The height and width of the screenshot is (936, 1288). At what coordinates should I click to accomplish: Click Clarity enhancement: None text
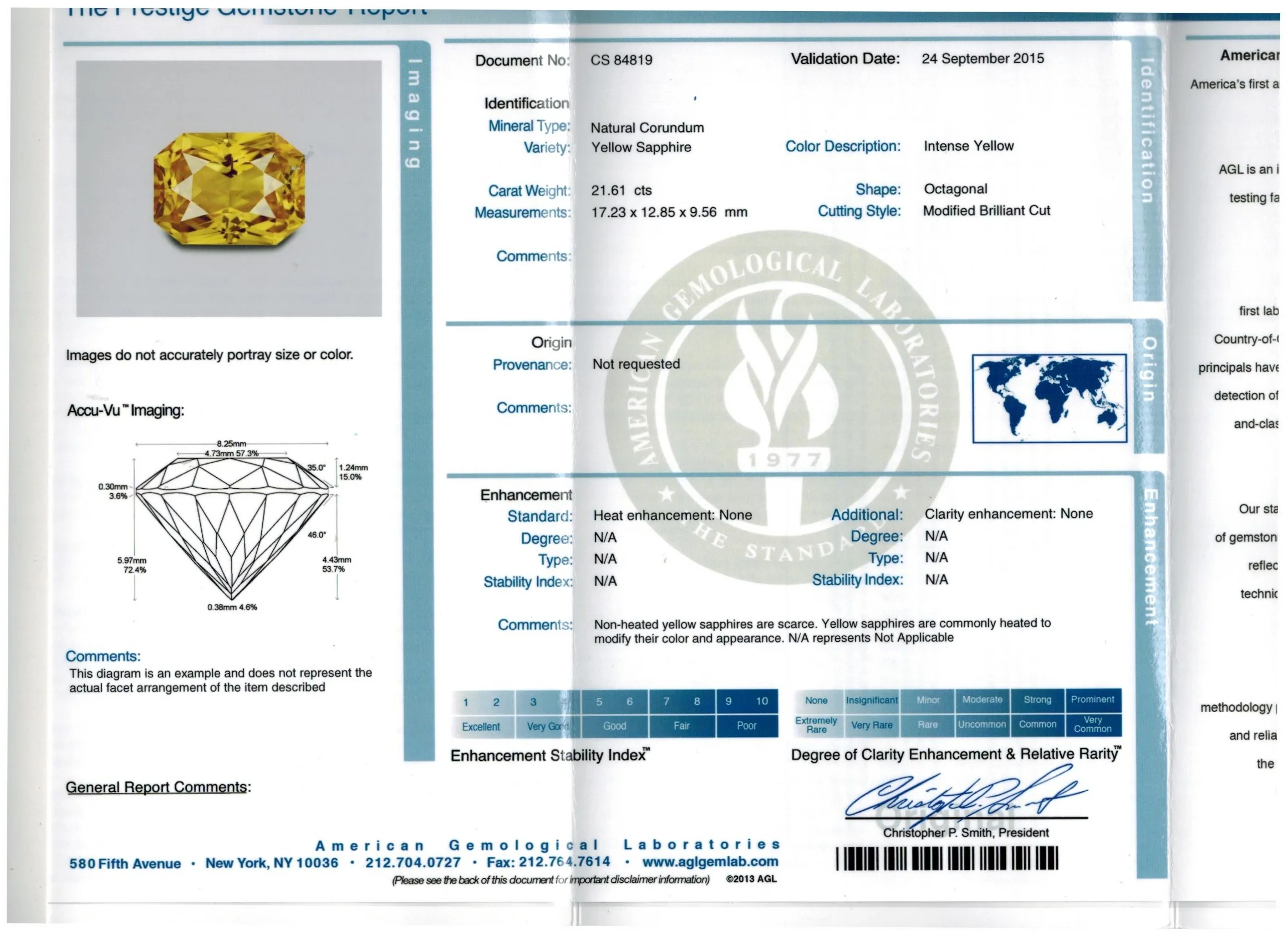point(1009,514)
